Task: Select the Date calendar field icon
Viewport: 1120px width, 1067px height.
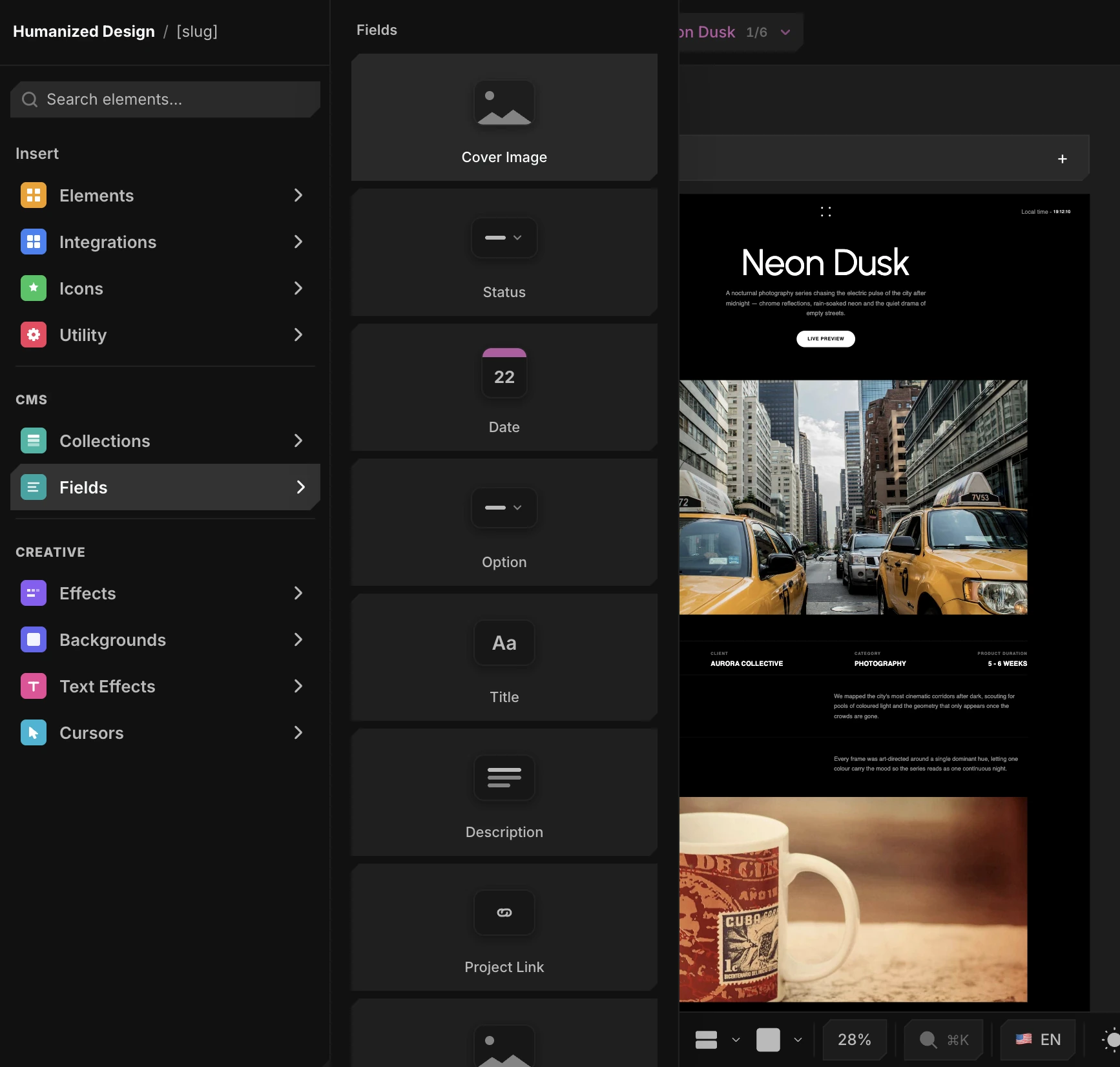Action: point(504,373)
